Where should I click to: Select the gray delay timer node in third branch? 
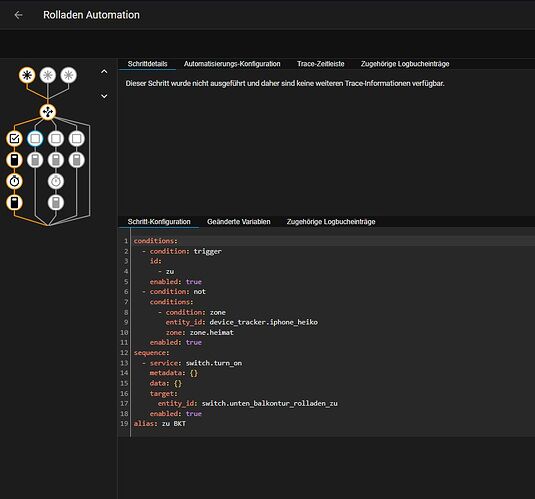click(x=56, y=181)
